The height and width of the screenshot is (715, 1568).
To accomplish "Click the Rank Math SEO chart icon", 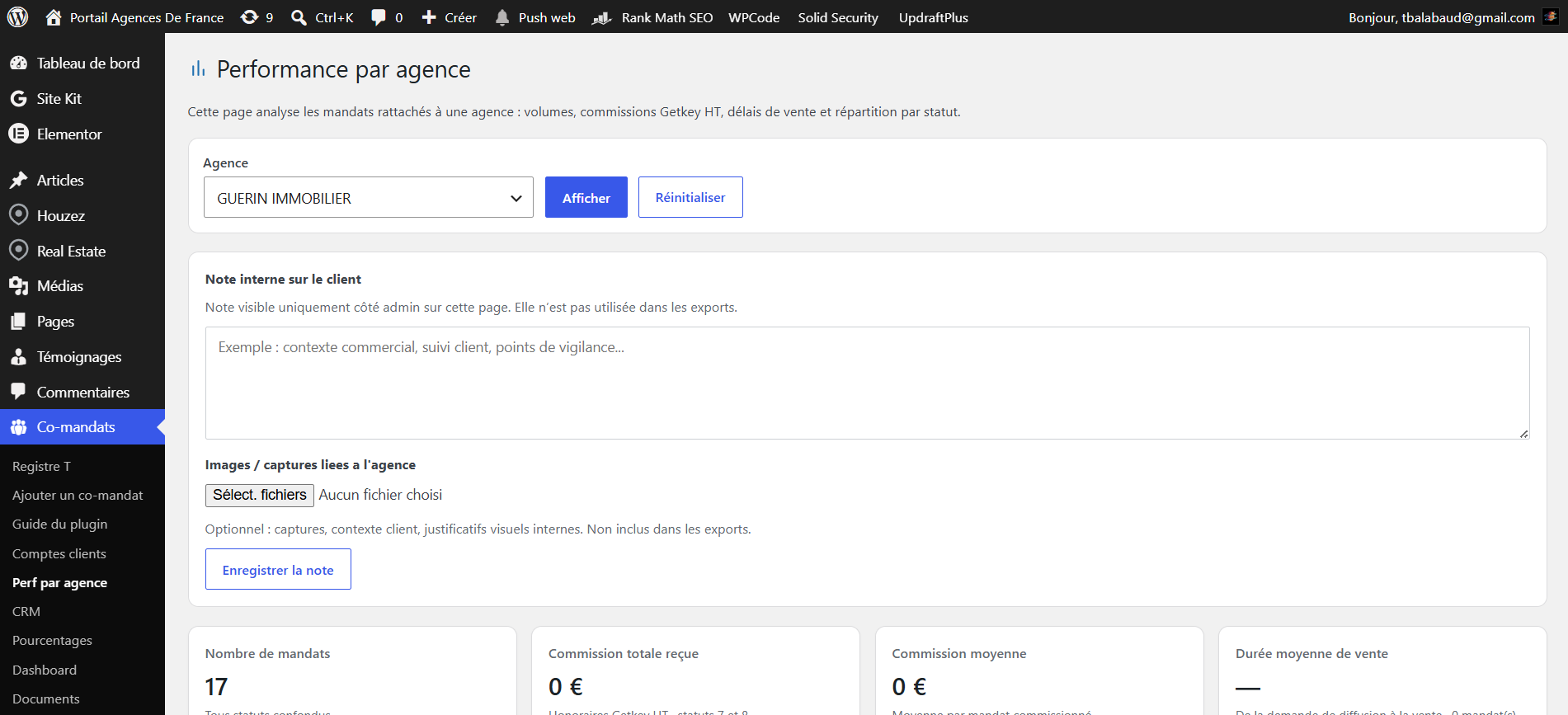I will 601,17.
